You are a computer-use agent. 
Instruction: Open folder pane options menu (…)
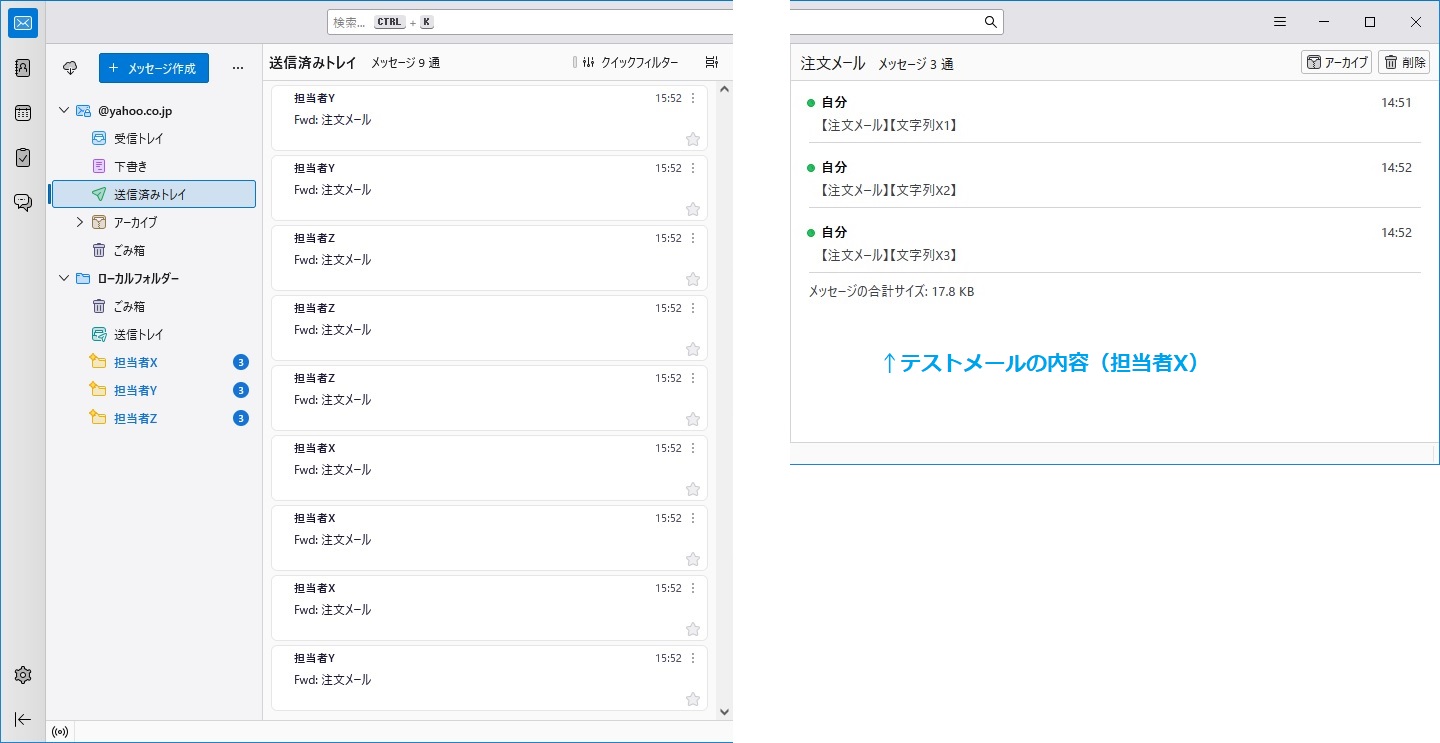(x=237, y=68)
